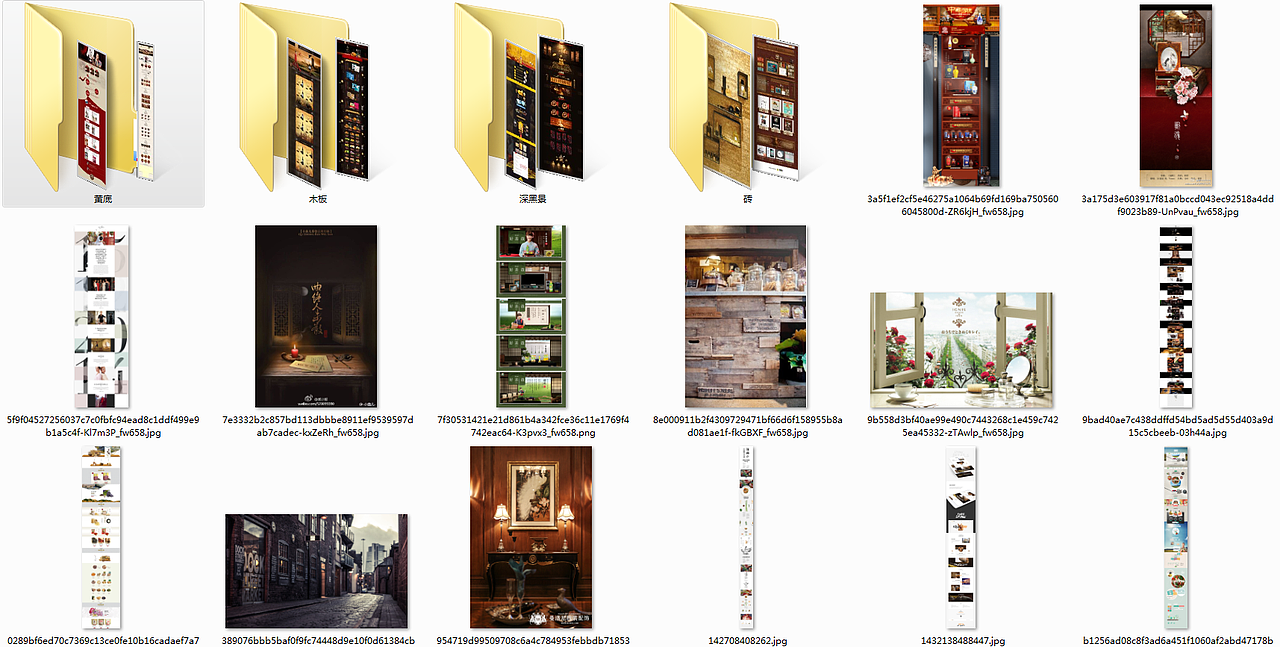1280x647 pixels.
Task: Select the 5f9f04527256037c long page thumbnail
Action: click(x=102, y=317)
